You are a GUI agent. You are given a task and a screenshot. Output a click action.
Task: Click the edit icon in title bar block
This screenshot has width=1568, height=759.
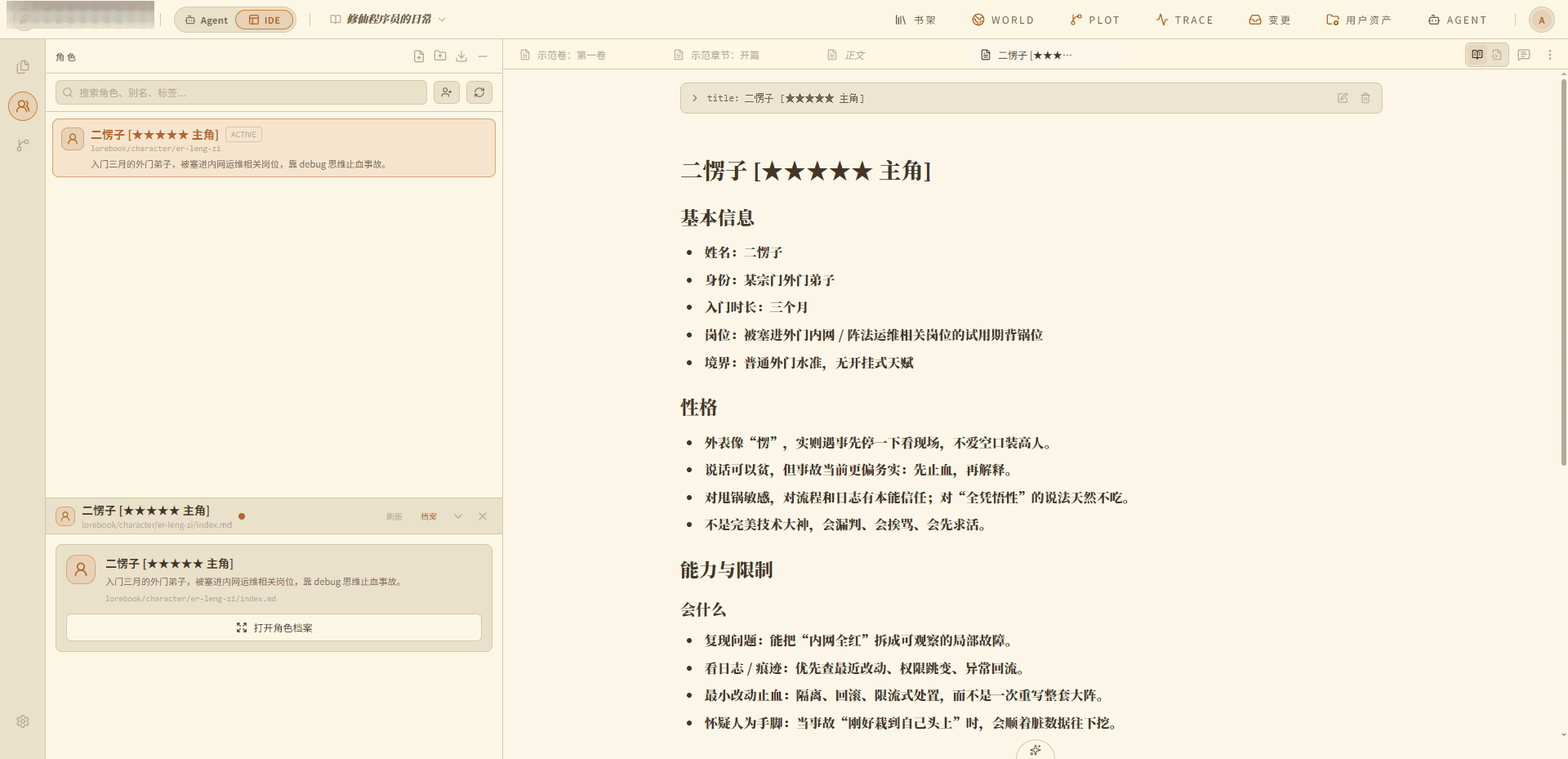coord(1343,98)
